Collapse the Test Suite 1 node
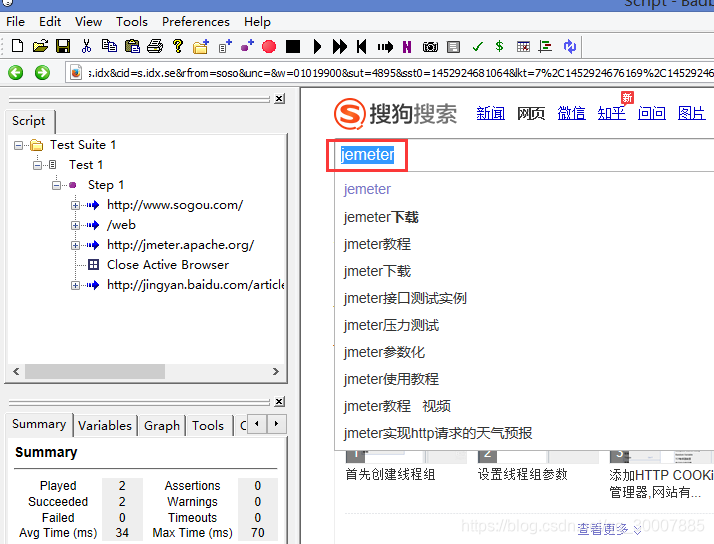The image size is (714, 544). [18, 146]
